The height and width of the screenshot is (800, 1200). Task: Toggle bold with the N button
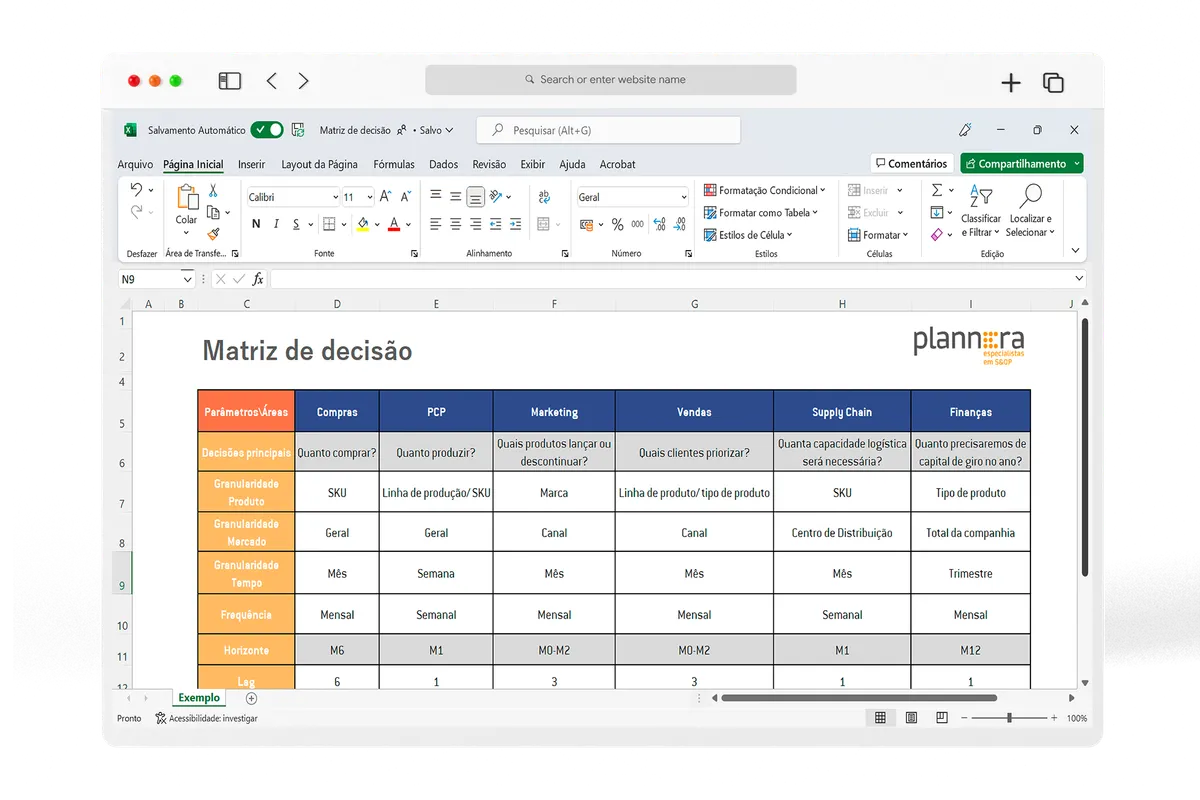point(256,224)
